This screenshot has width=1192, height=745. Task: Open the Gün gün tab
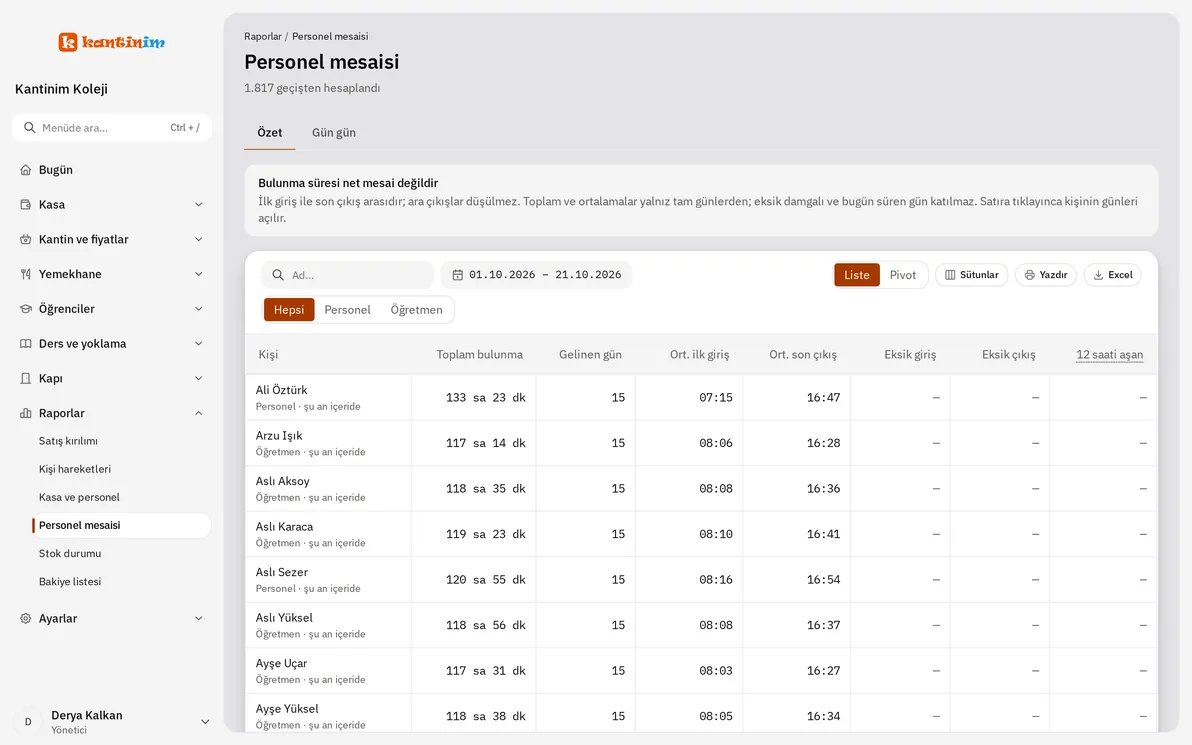(x=334, y=133)
